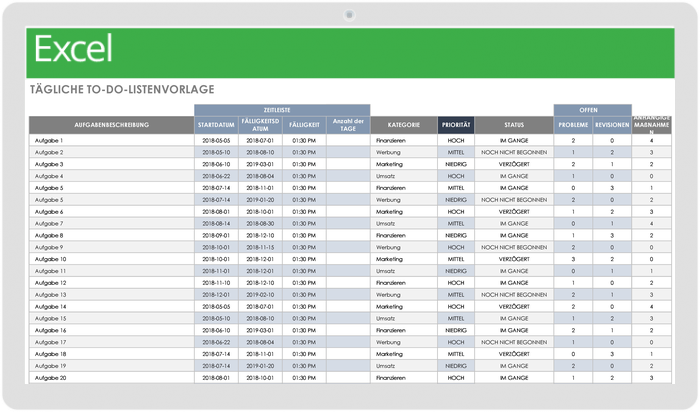Screen dimensions: 700x412
Task: Select the STATUS column header
Action: click(514, 125)
